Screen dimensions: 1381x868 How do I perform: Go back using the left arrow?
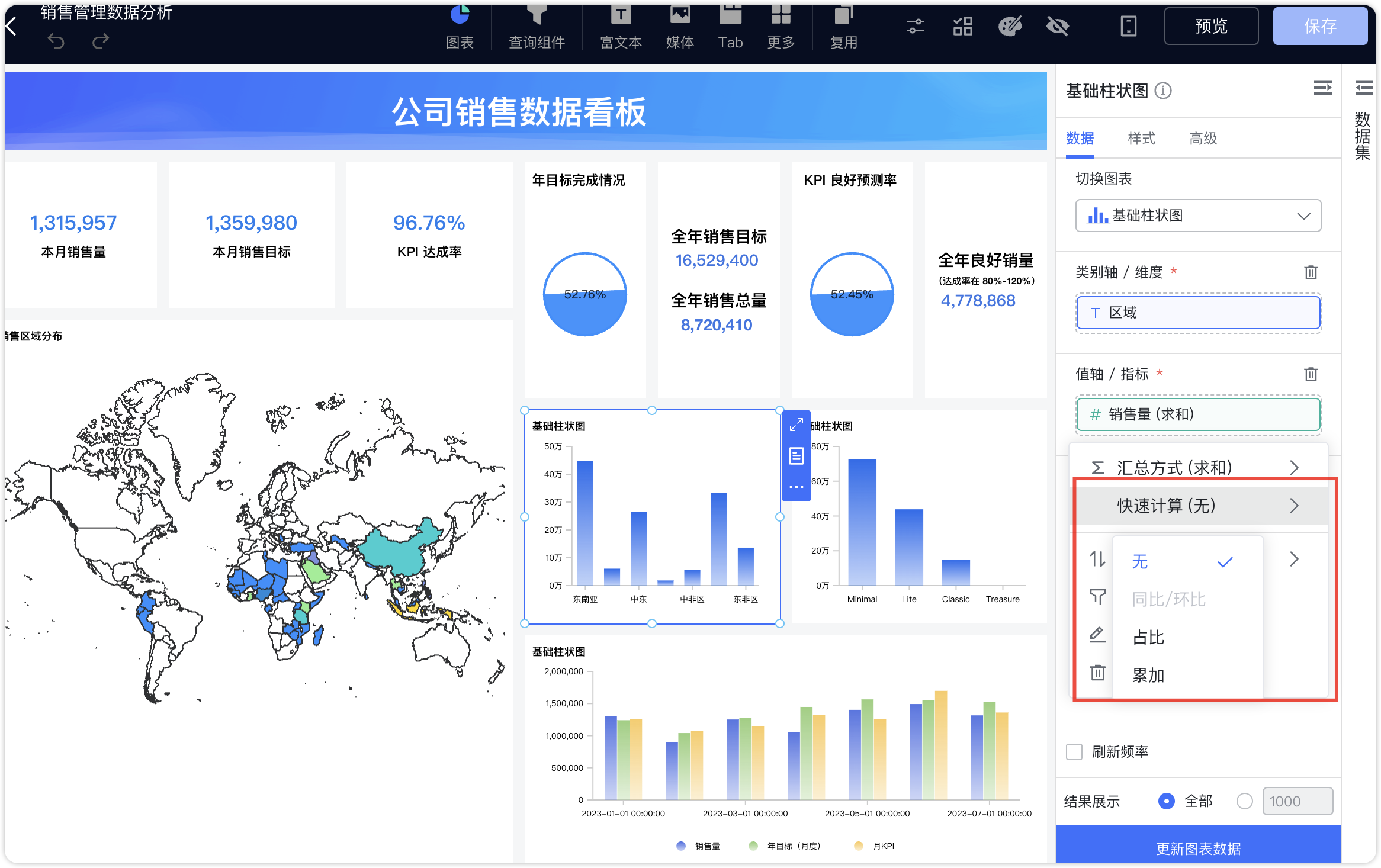point(11,26)
